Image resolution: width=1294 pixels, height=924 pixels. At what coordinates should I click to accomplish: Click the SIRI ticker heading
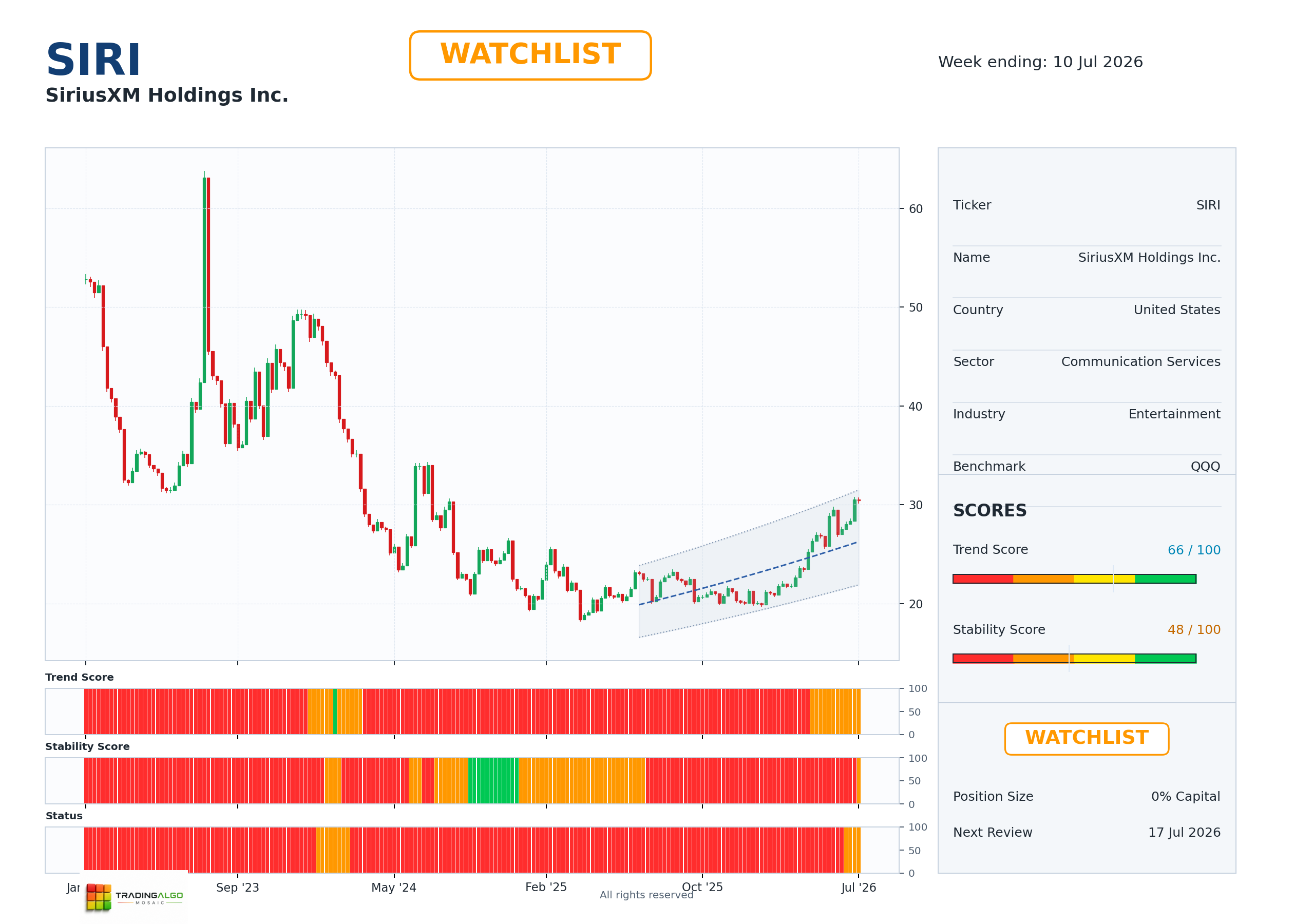coord(93,60)
